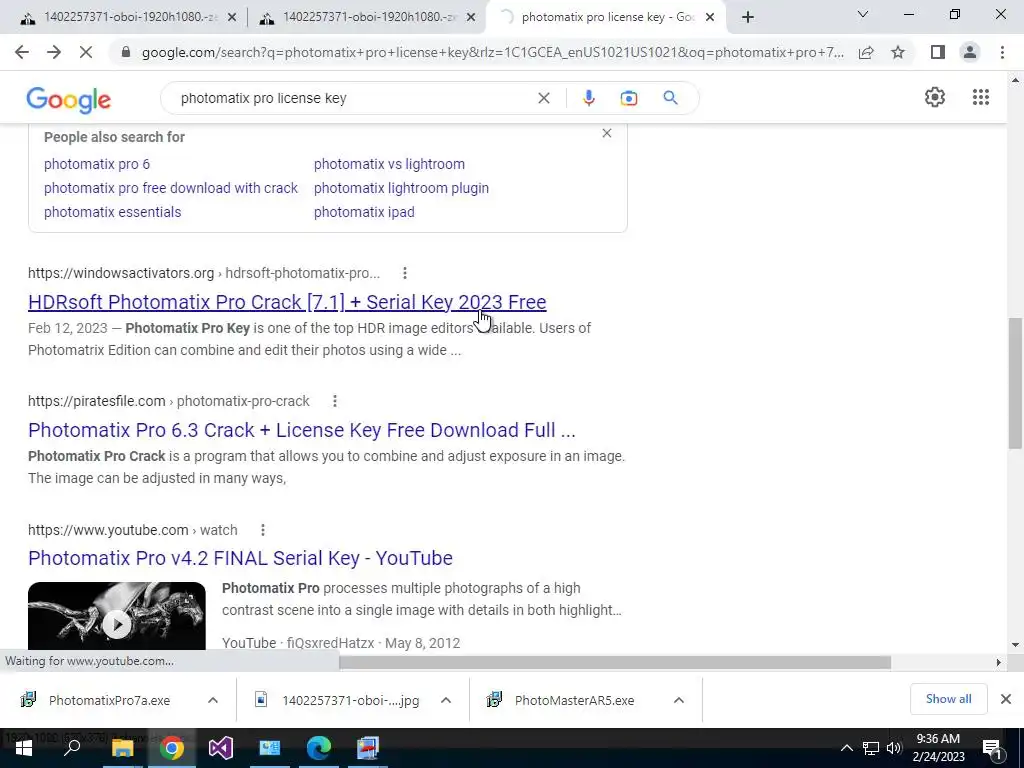Image resolution: width=1024 pixels, height=768 pixels.
Task: Open Photomatix Pro v4.2 FINAL YouTube result
Action: [240, 558]
